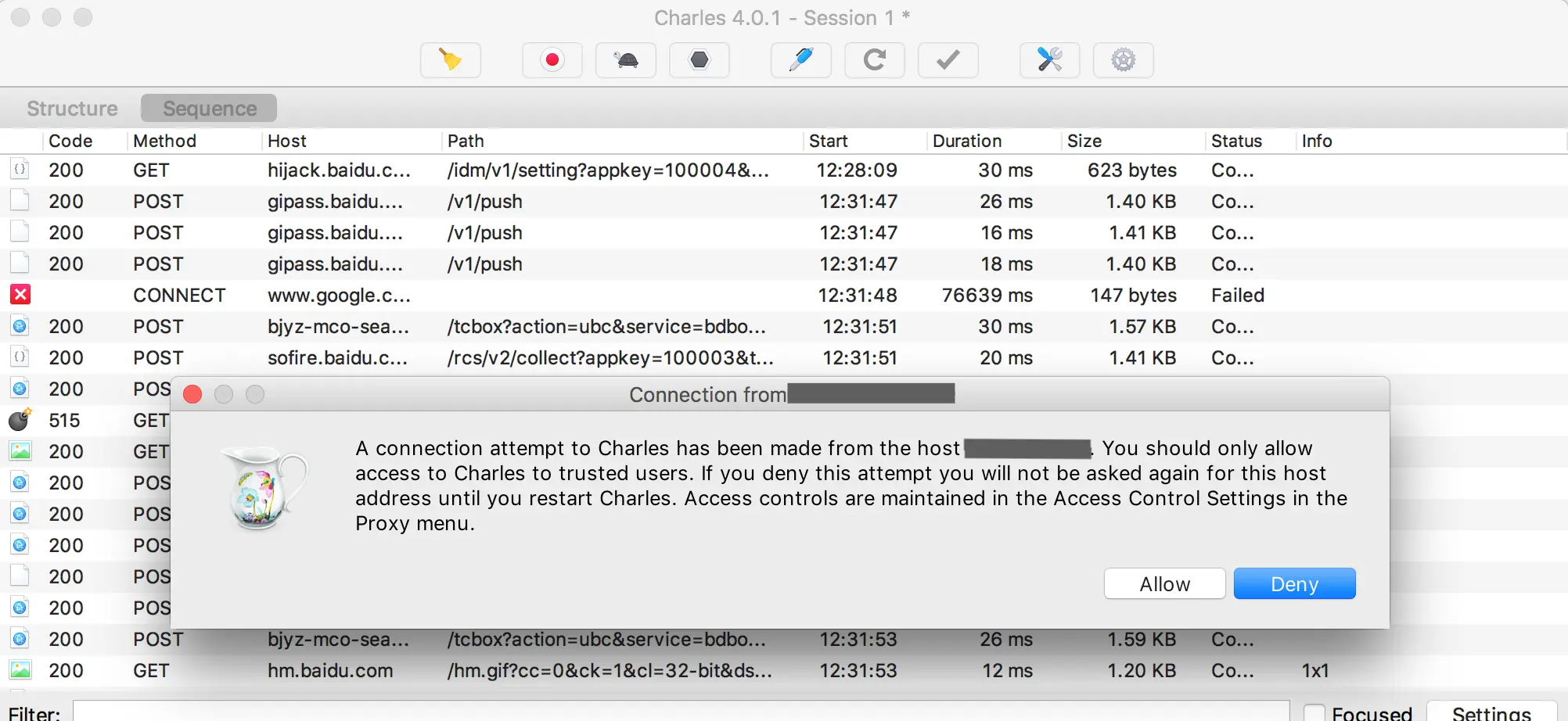Open Settings with the gear icon
Viewport: 1568px width, 721px height.
point(1124,60)
